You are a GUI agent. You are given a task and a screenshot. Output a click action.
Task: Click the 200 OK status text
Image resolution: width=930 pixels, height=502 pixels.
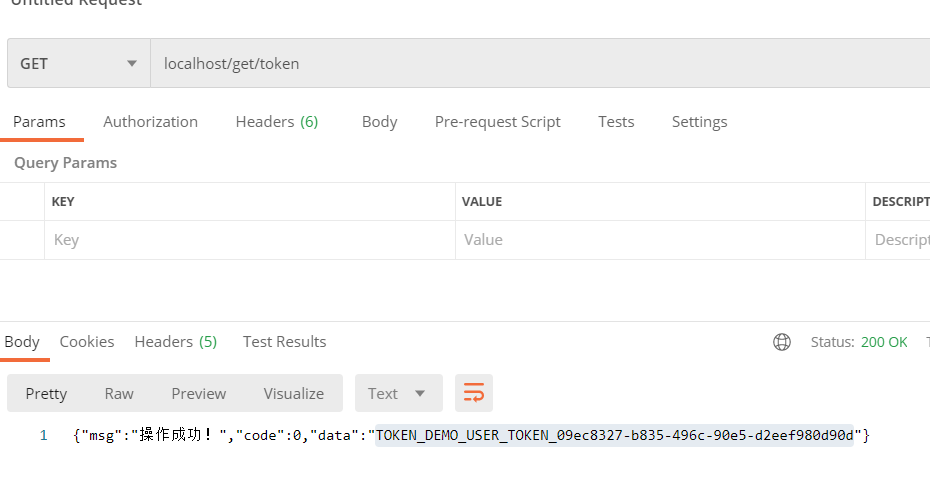tap(884, 342)
